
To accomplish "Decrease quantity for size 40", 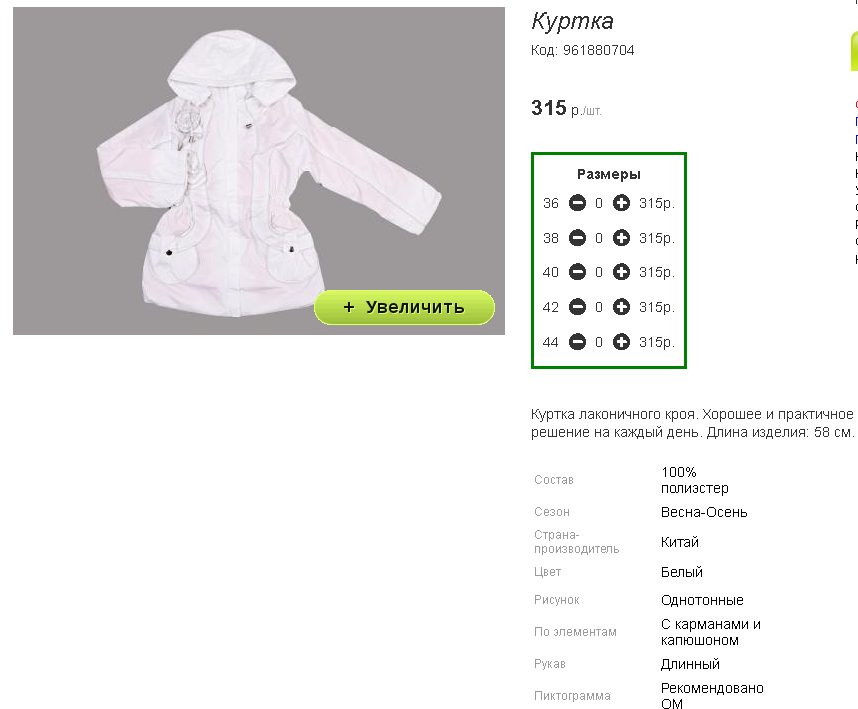I will (x=577, y=272).
